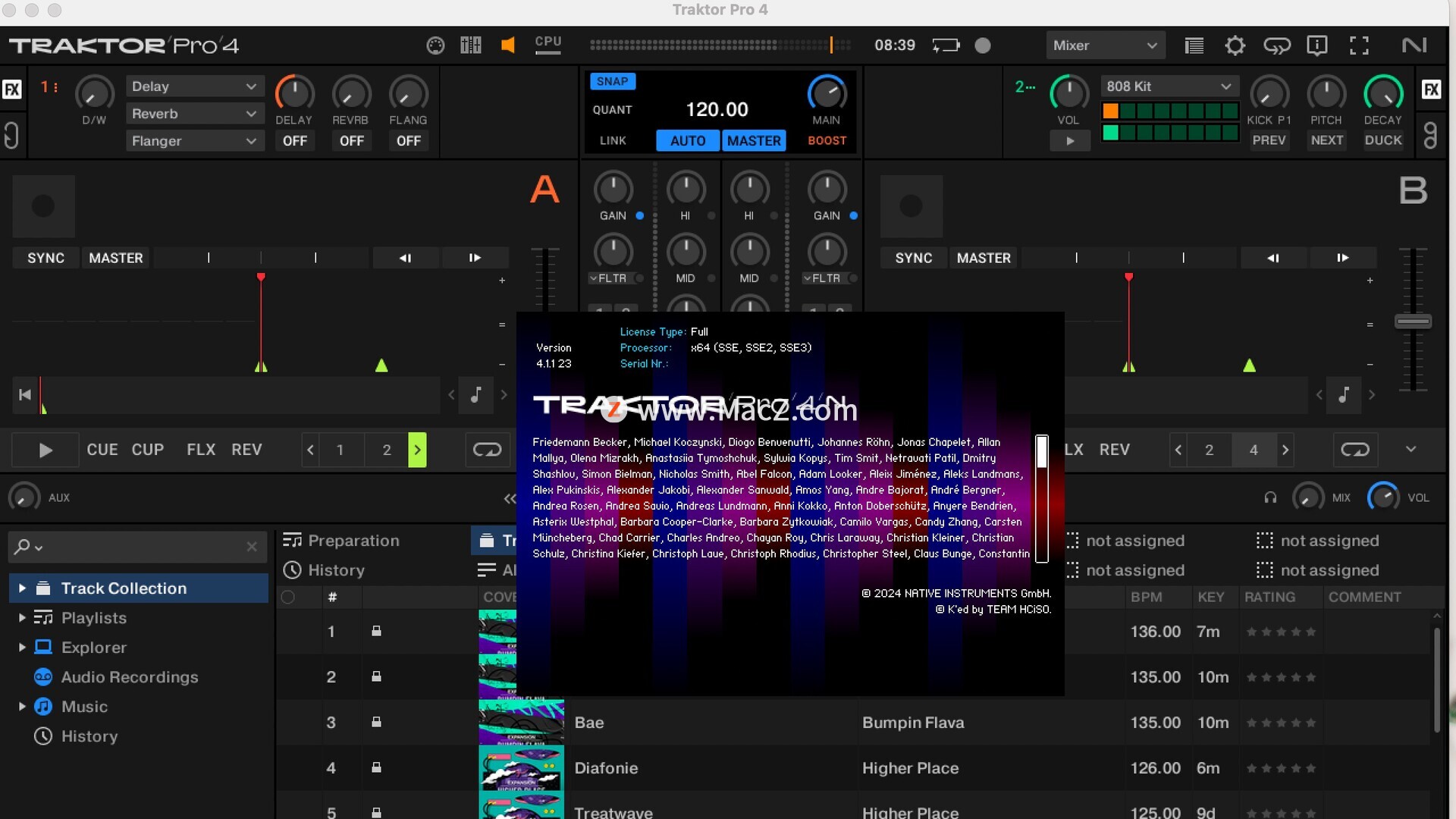Click Deck B music note key icon
Image resolution: width=1456 pixels, height=819 pixels.
[1344, 394]
